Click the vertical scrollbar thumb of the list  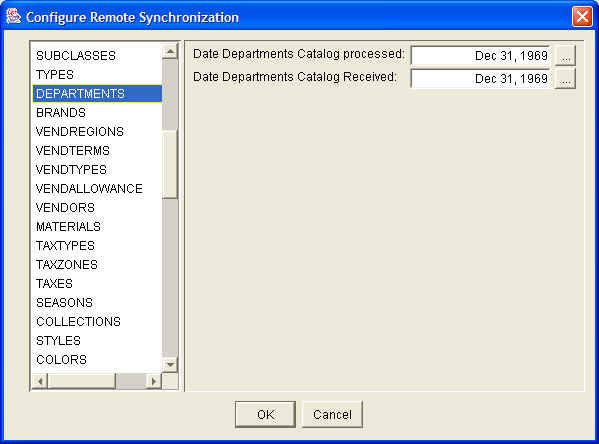(170, 164)
